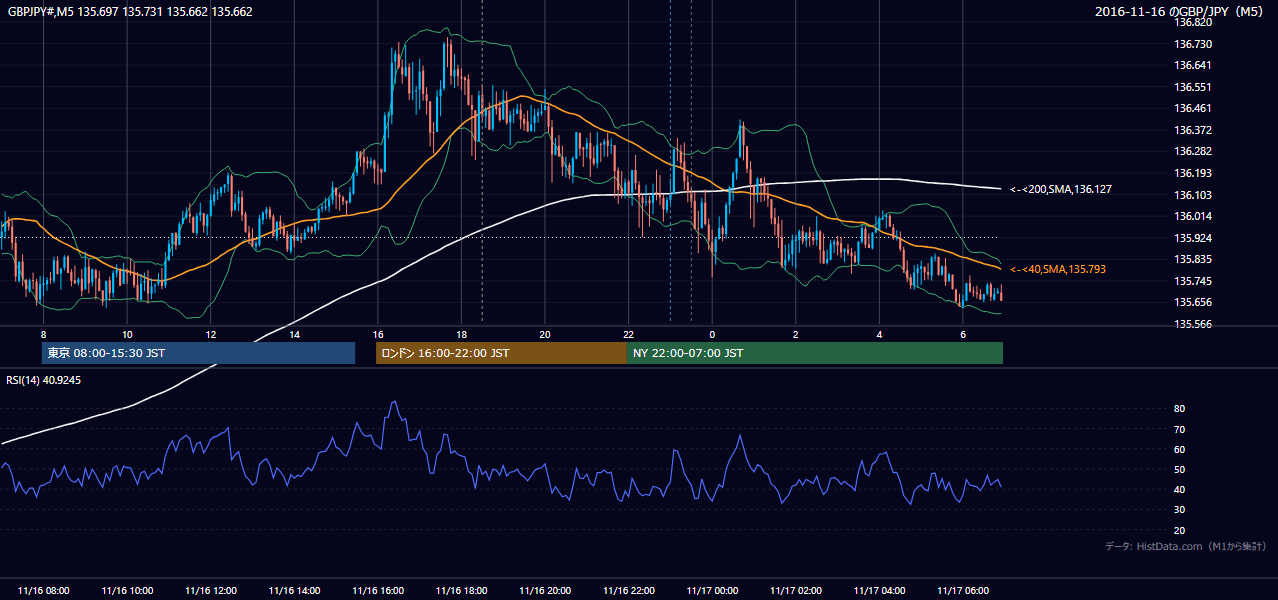The image size is (1278, 600).
Task: Click hour tick 18 under the price chart
Action: click(461, 334)
